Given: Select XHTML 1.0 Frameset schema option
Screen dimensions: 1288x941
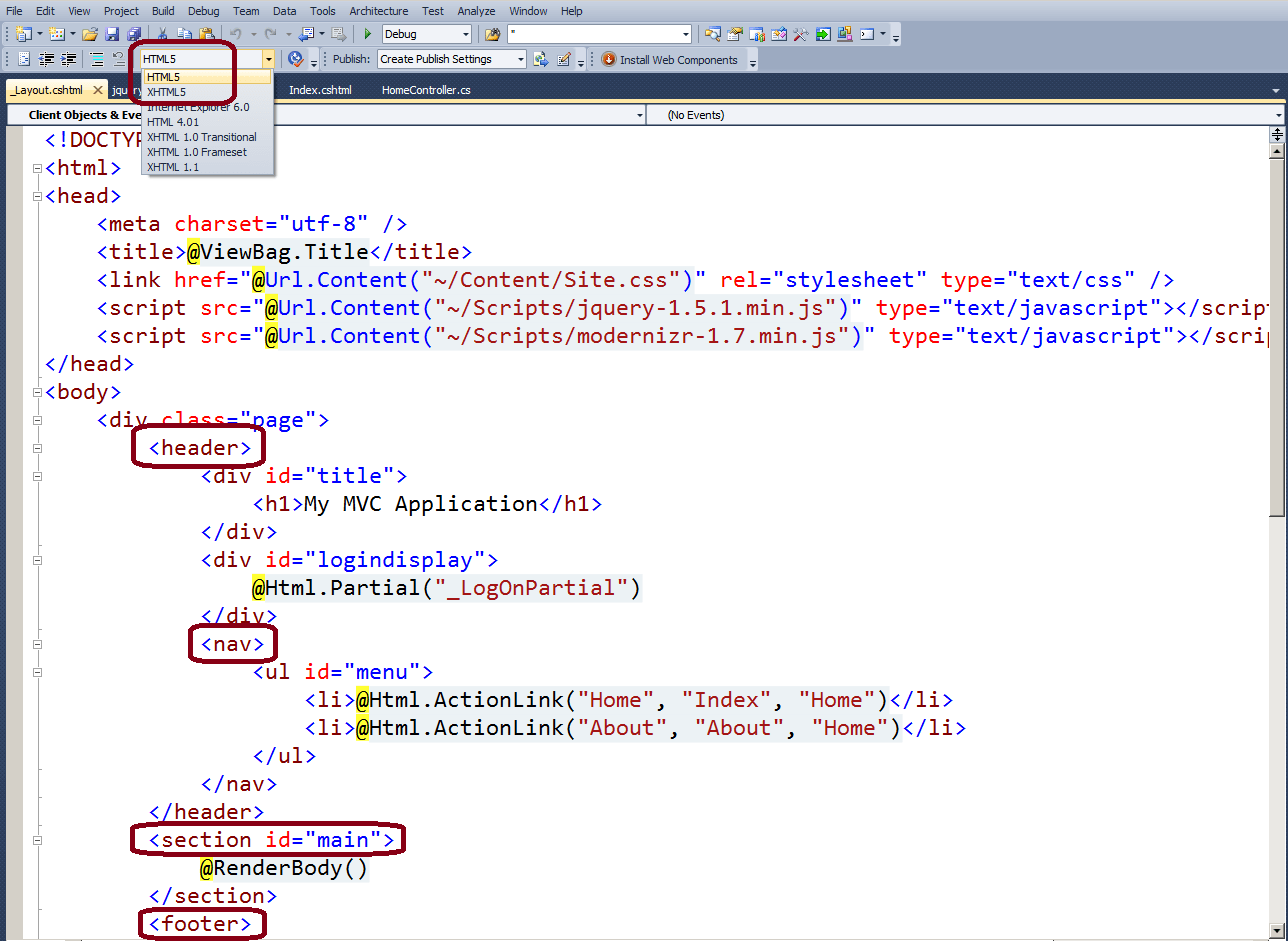Looking at the screenshot, I should click(206, 152).
